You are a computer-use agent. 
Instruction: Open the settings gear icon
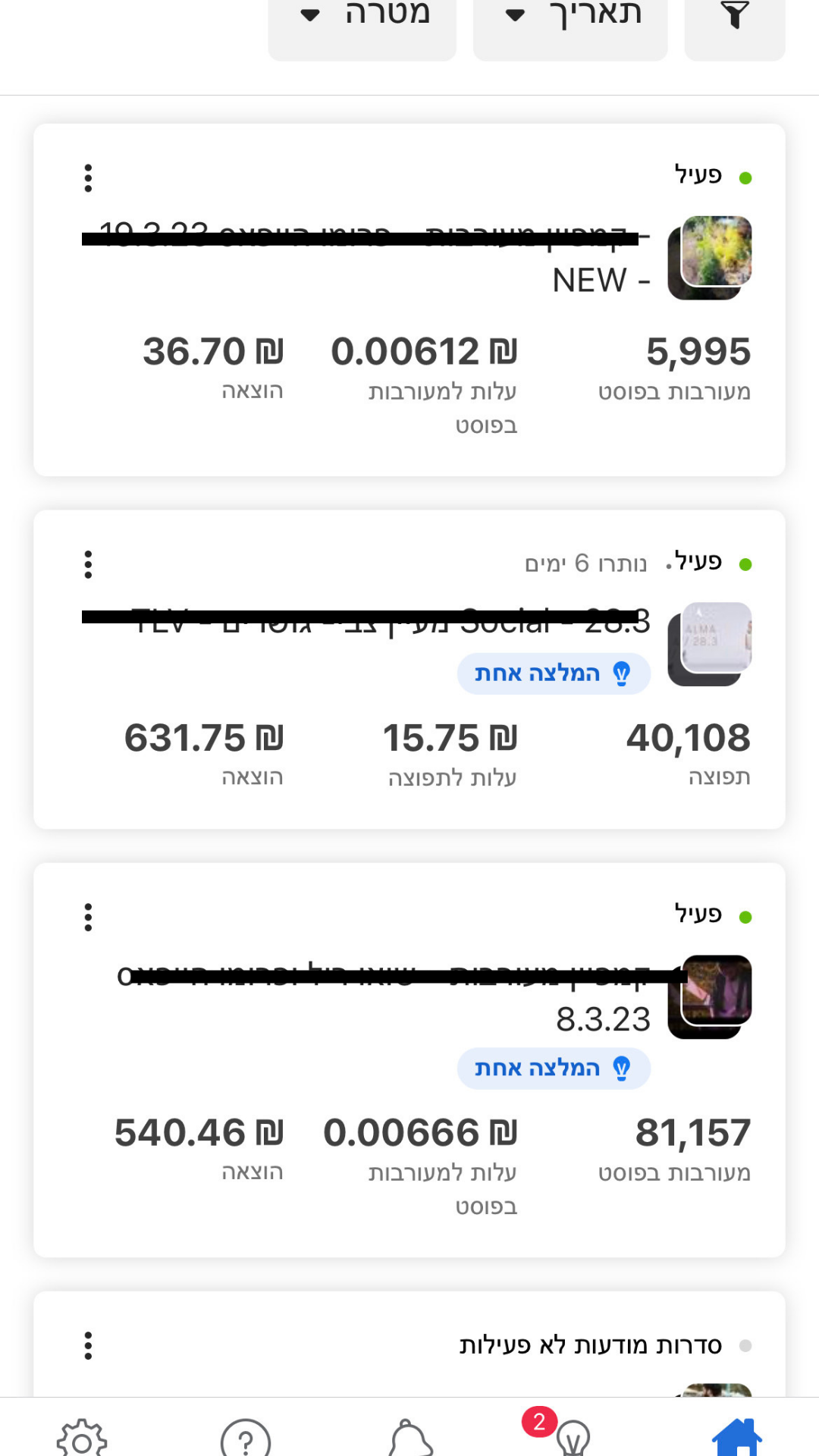point(82,1438)
